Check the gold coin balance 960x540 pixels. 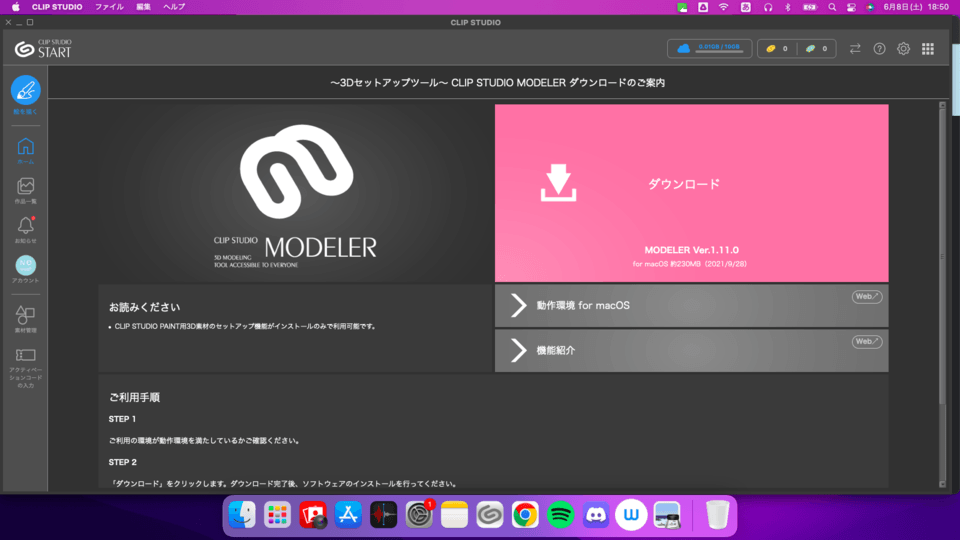point(776,48)
